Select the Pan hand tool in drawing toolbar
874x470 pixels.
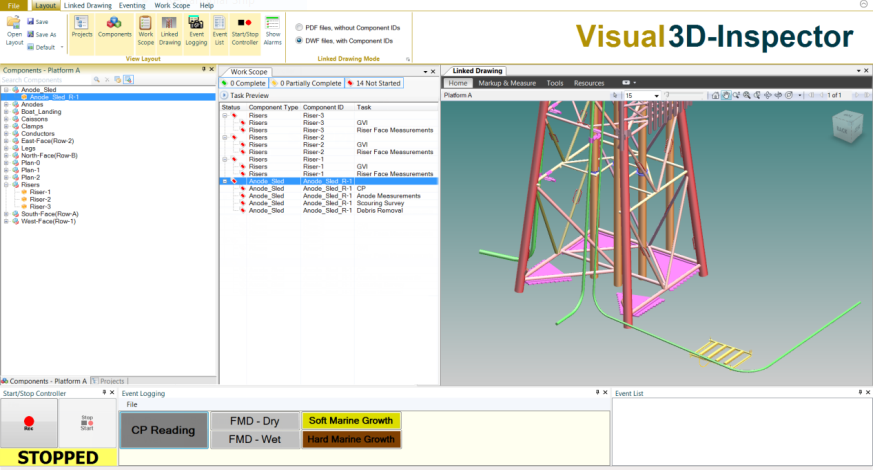726,95
